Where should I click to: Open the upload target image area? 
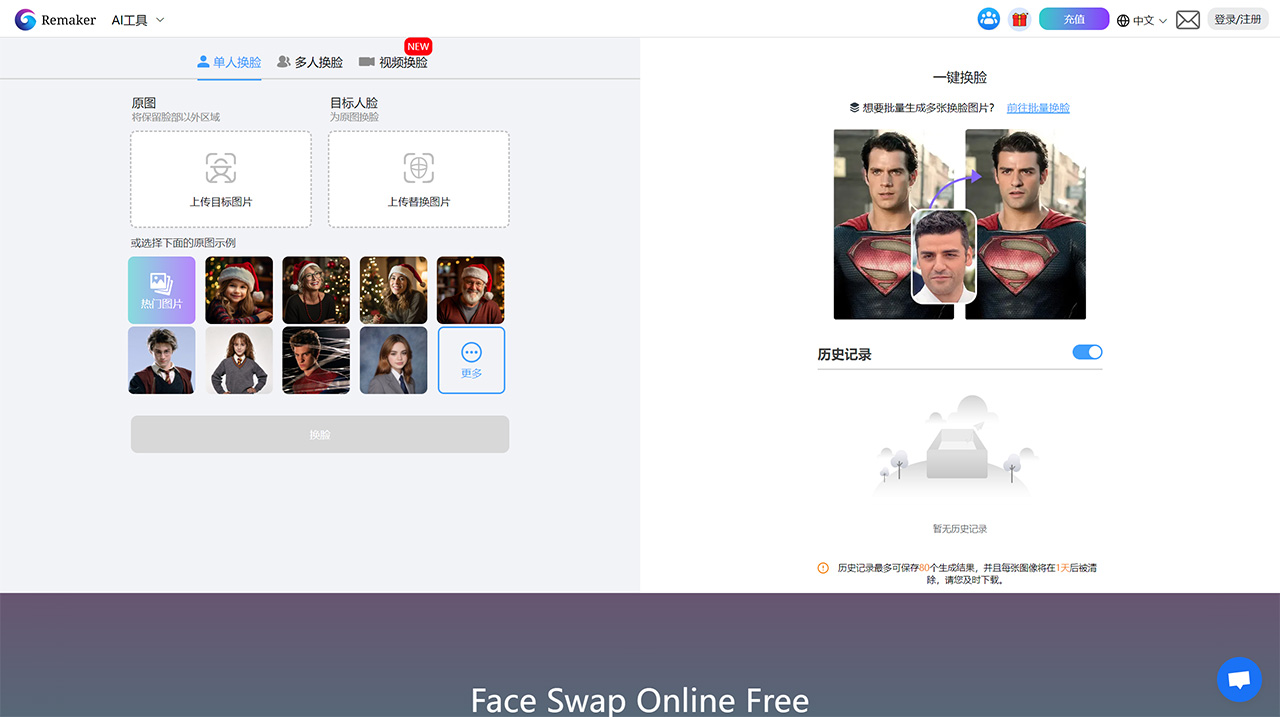[x=220, y=179]
